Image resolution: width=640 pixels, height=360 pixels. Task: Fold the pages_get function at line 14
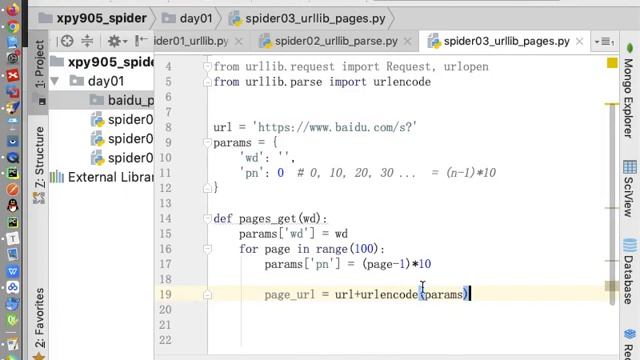[x=207, y=218]
